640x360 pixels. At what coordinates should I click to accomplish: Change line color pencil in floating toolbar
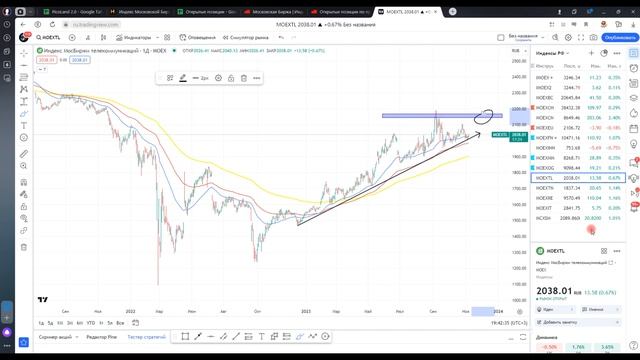(183, 78)
